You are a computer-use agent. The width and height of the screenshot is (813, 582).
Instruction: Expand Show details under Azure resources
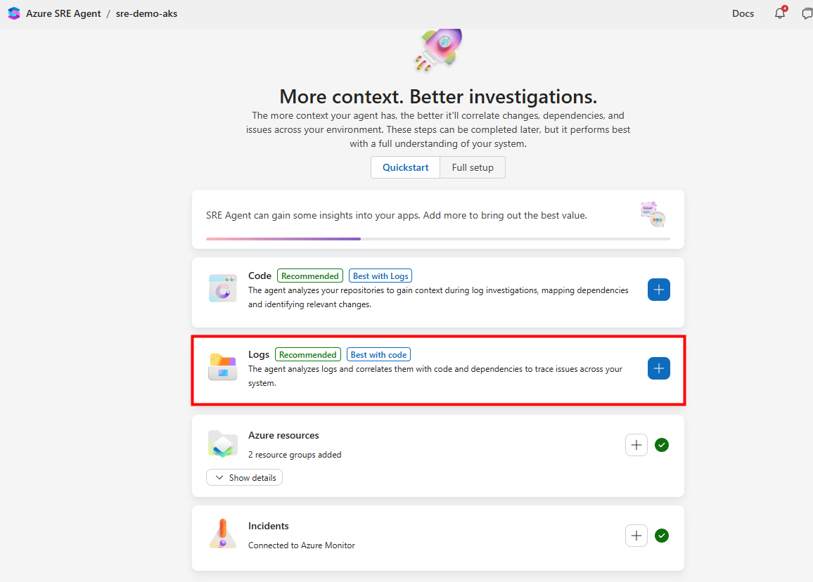244,478
